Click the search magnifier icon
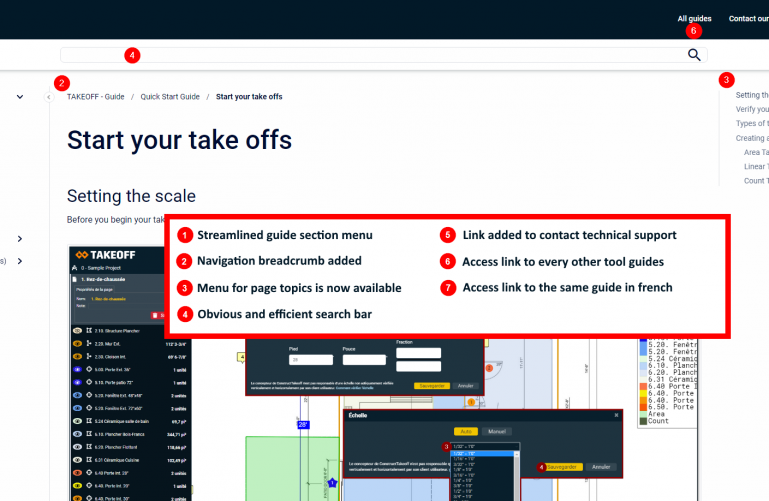Viewport: 769px width, 501px height. [x=694, y=55]
